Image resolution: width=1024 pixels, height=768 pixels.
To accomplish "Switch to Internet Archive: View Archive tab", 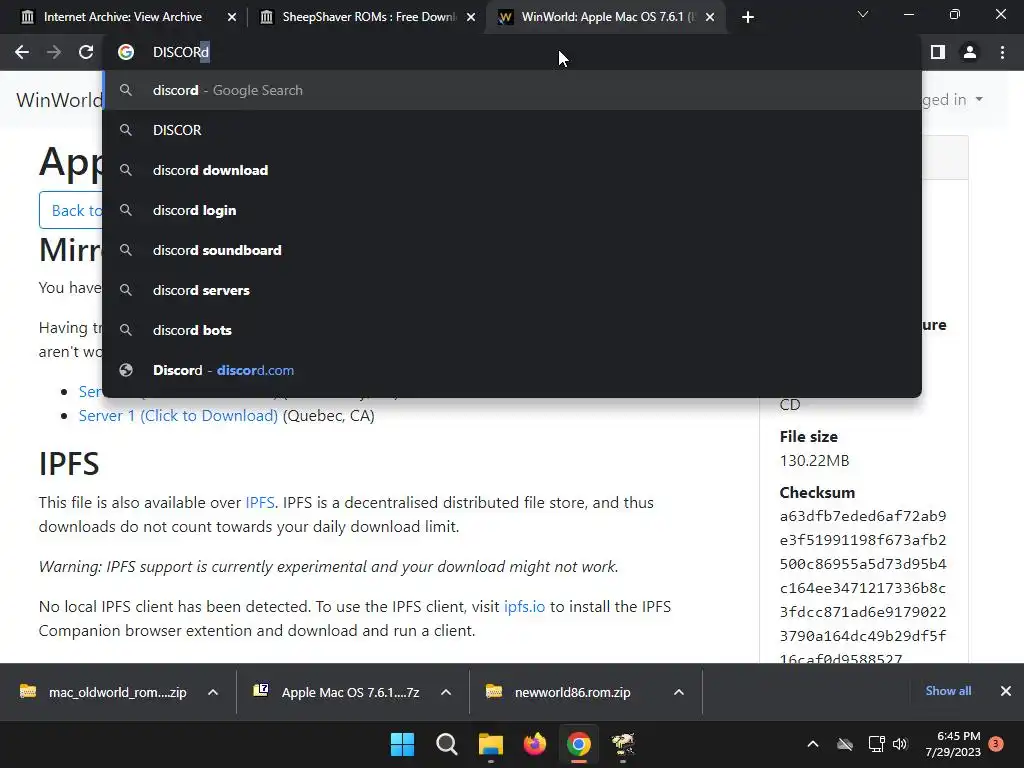I will pyautogui.click(x=123, y=17).
